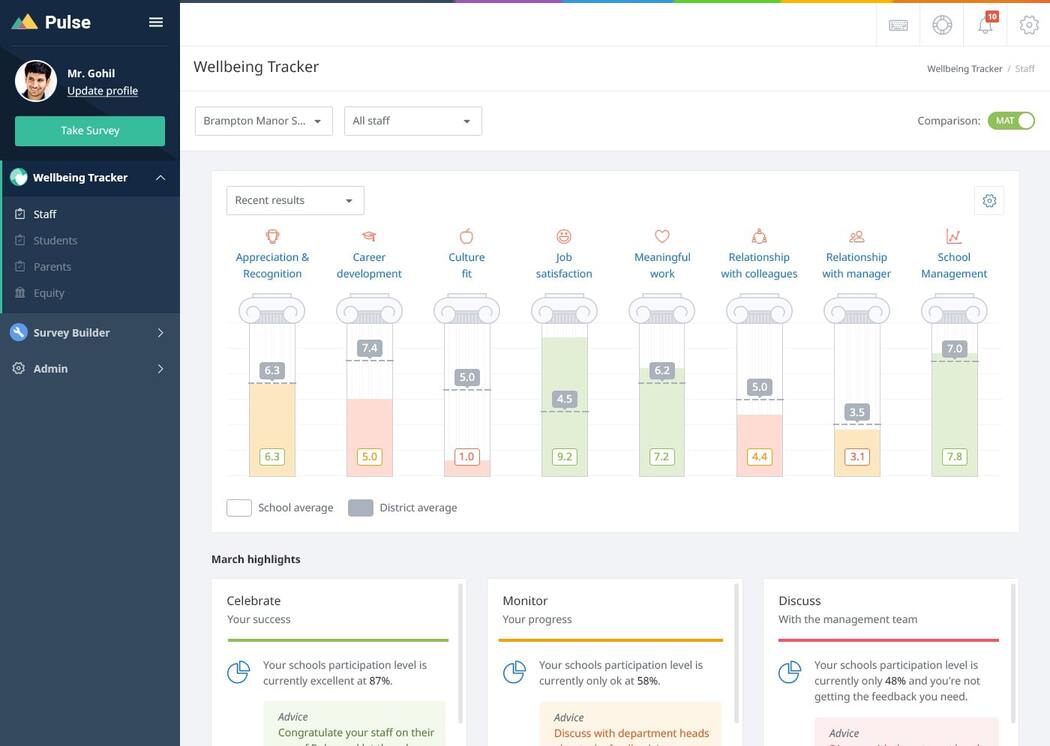Toggle the MAT comparison switch
This screenshot has height=746, width=1050.
[x=1011, y=121]
